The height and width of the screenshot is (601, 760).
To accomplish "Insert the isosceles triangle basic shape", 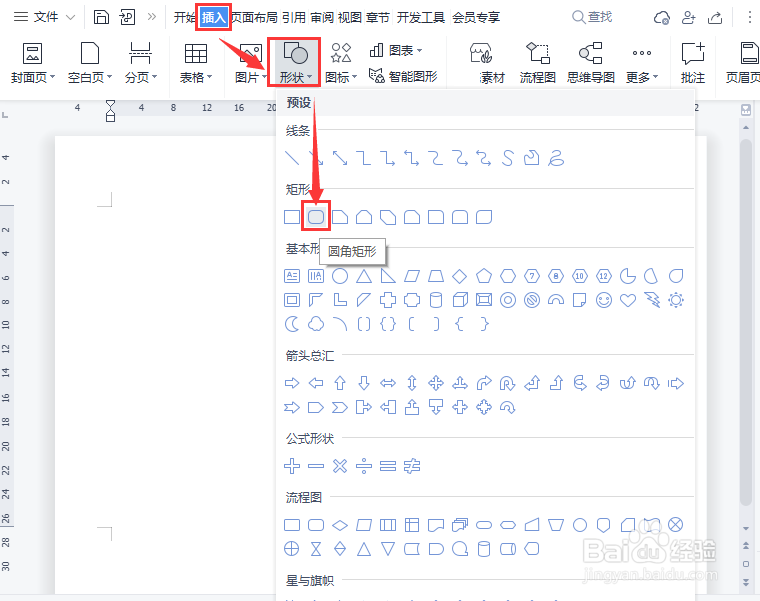I will pyautogui.click(x=364, y=276).
